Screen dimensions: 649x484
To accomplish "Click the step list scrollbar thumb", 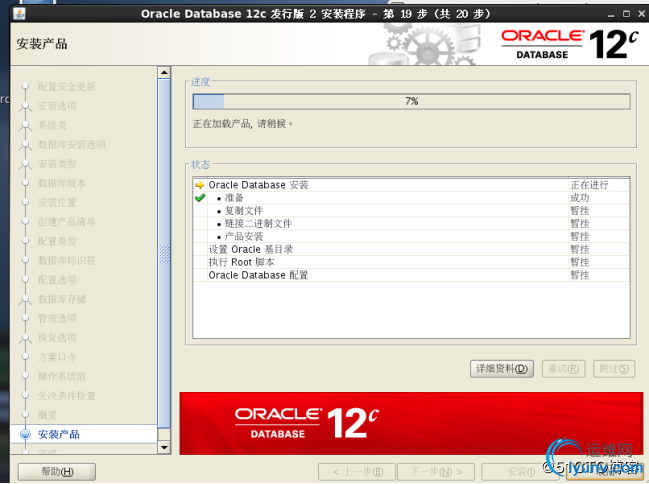I will [x=164, y=254].
